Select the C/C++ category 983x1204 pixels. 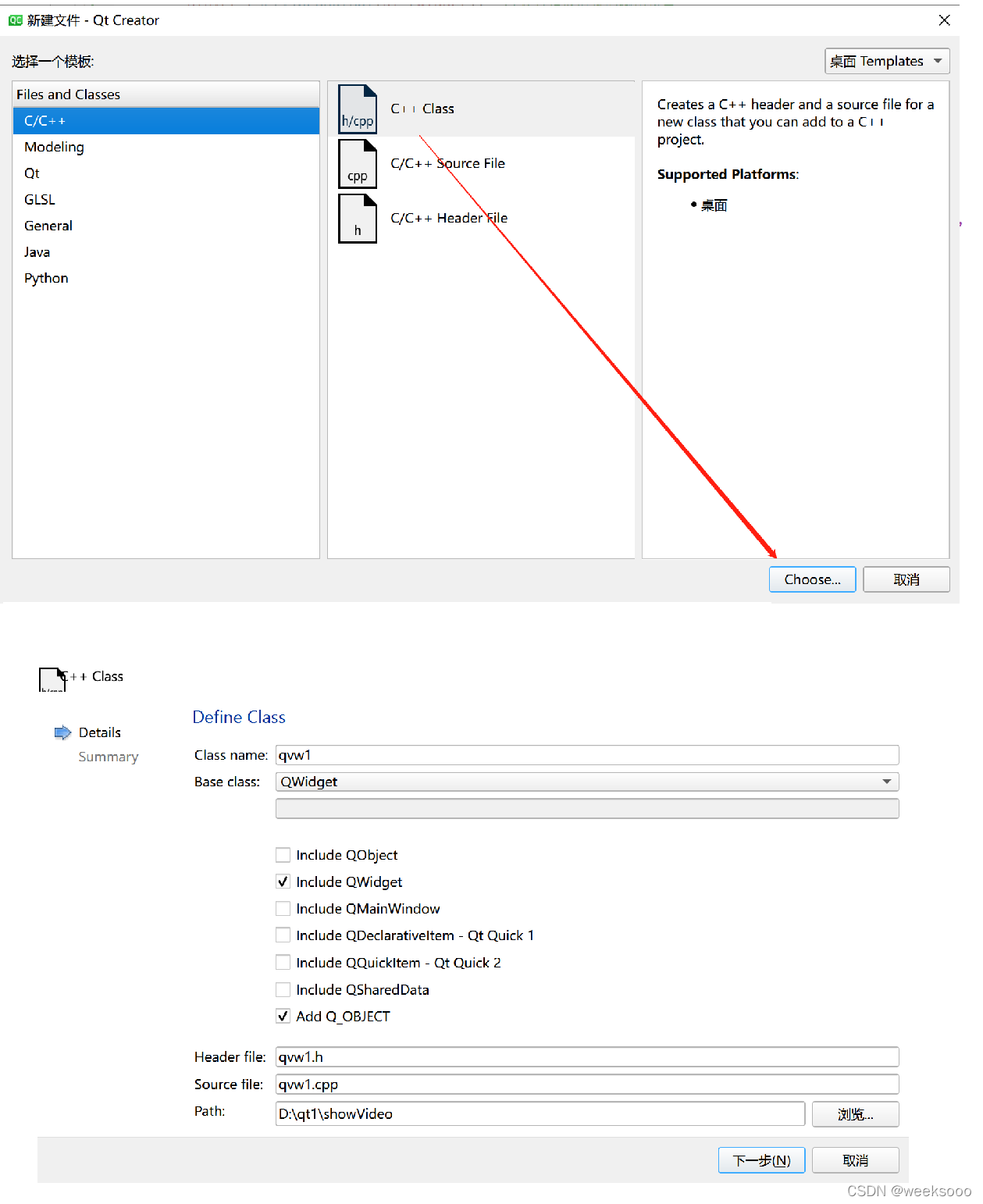(x=166, y=121)
